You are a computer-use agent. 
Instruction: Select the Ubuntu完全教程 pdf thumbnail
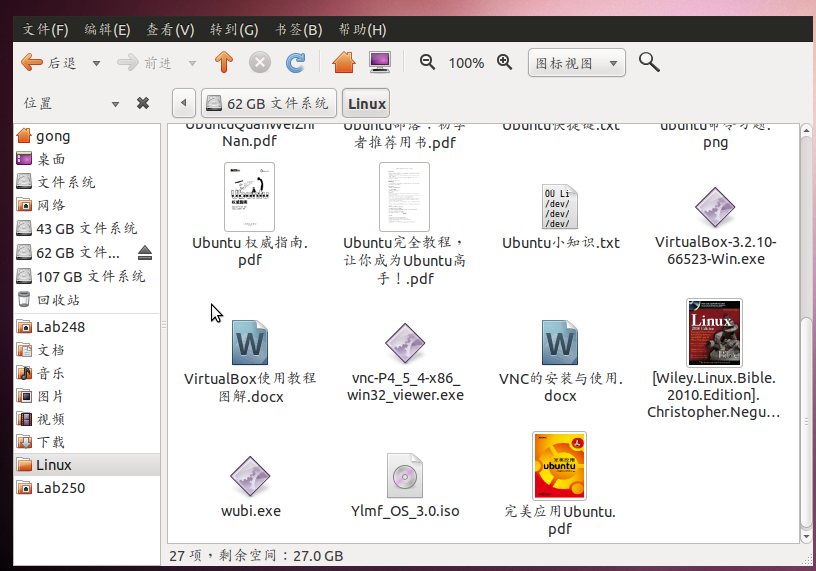[404, 197]
